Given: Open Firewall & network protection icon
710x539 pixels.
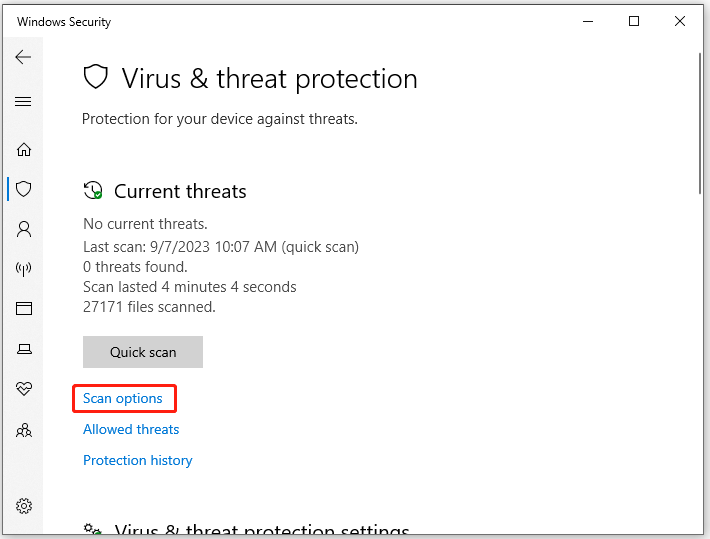Looking at the screenshot, I should point(23,269).
